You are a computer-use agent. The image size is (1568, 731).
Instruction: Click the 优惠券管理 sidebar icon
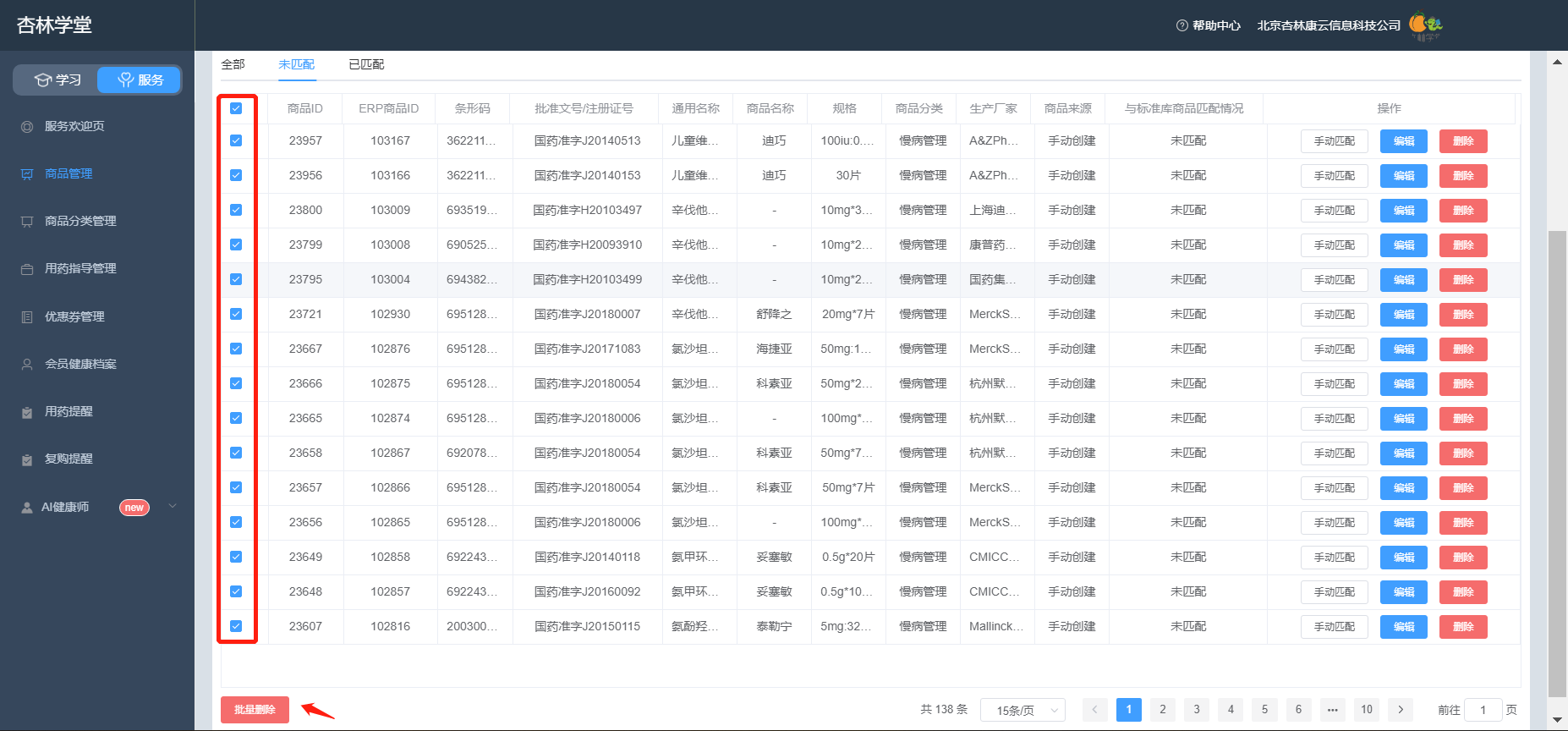click(27, 316)
